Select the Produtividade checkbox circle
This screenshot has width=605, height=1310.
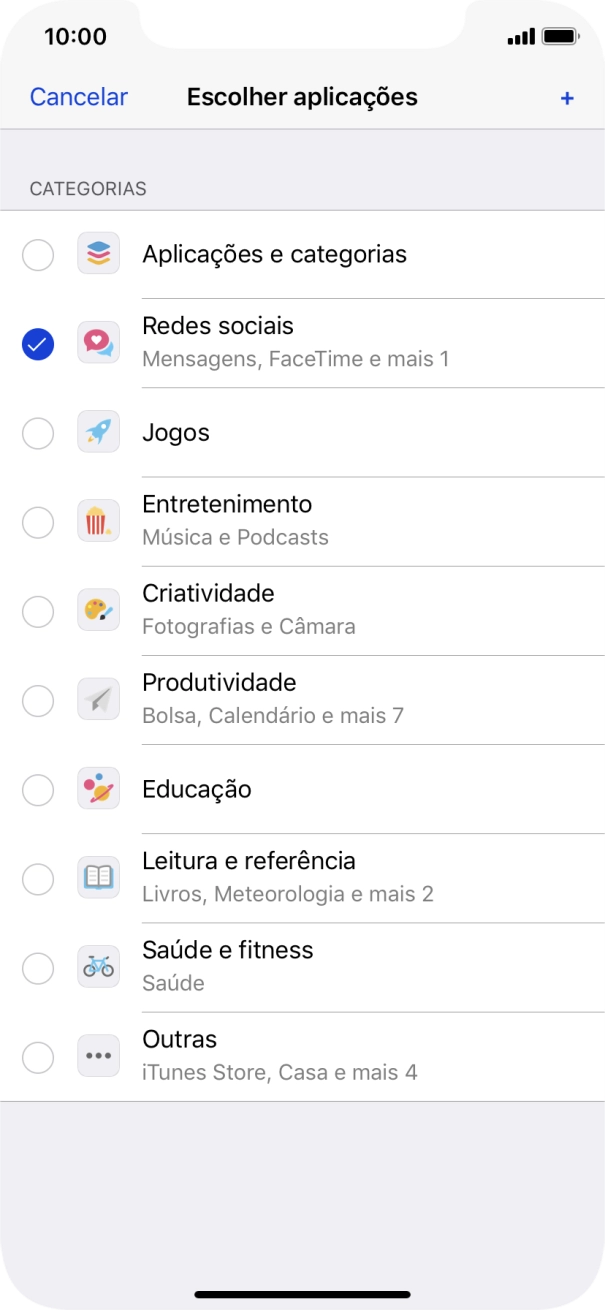pyautogui.click(x=38, y=700)
